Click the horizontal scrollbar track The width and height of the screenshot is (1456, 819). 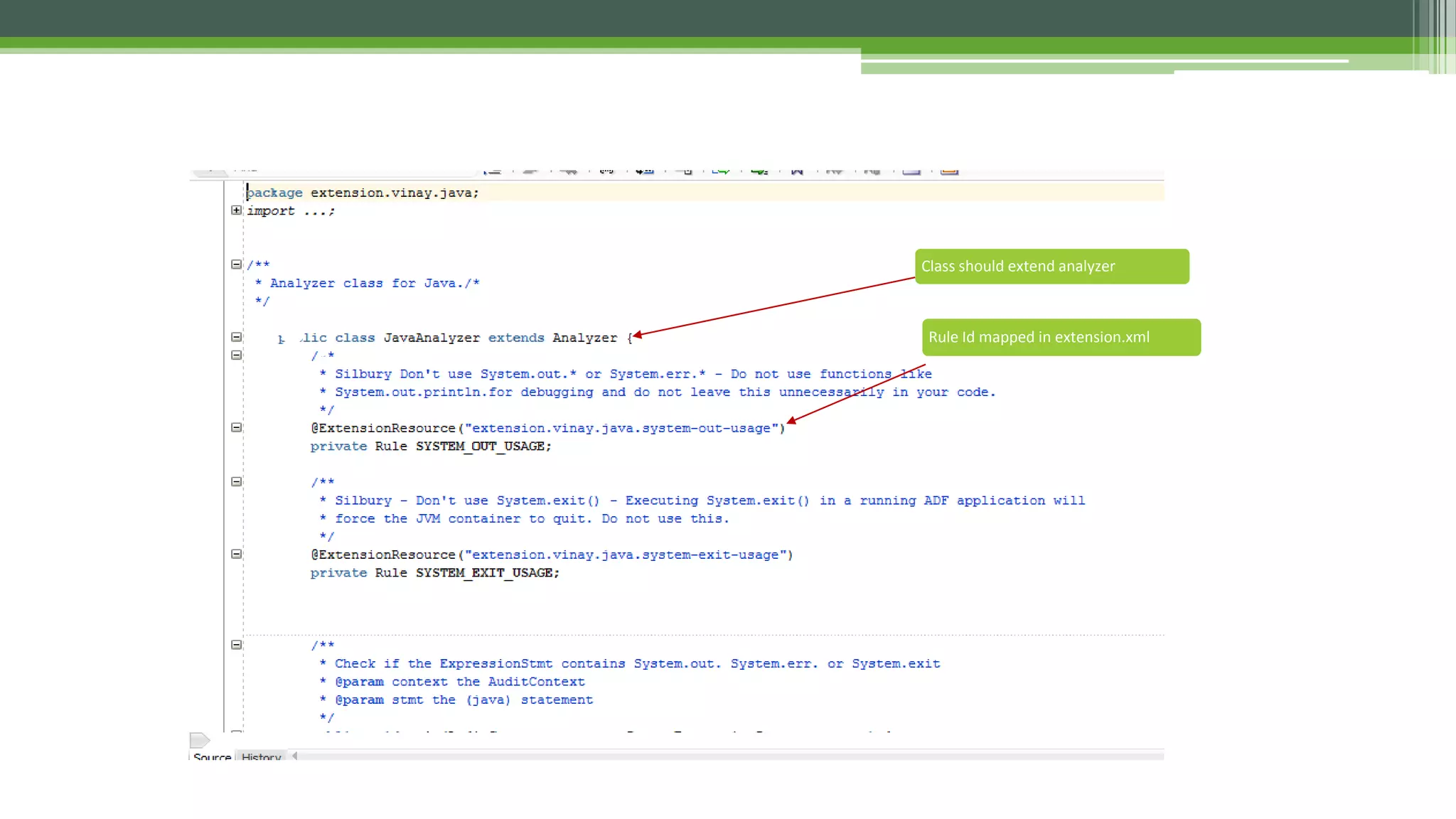tap(711, 756)
